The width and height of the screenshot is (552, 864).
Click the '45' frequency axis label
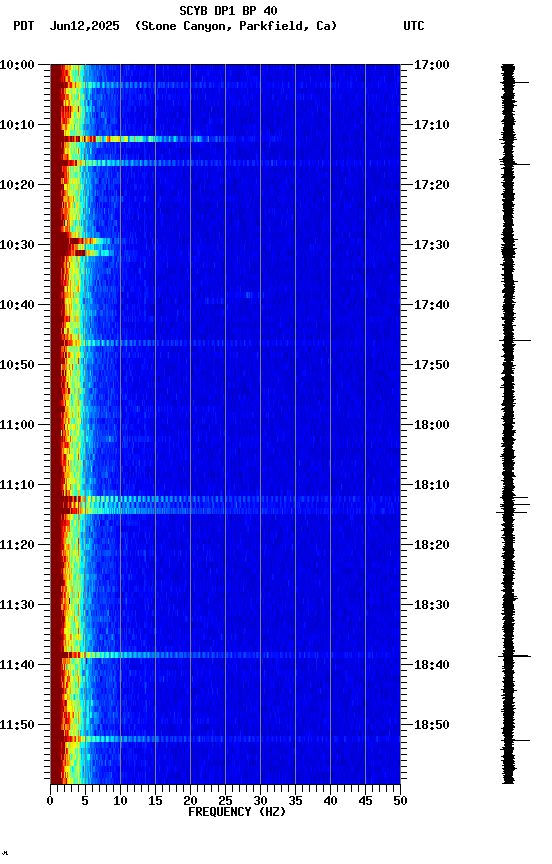(365, 801)
